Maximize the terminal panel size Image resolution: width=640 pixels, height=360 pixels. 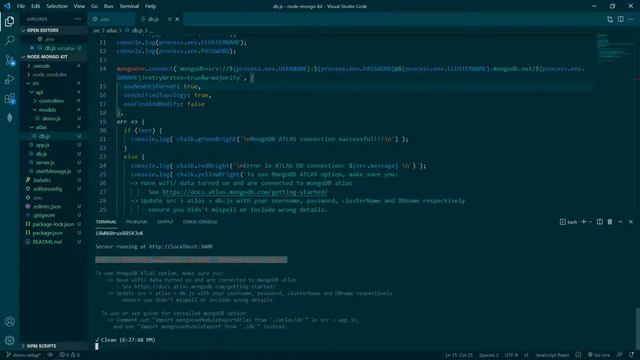[x=620, y=222]
